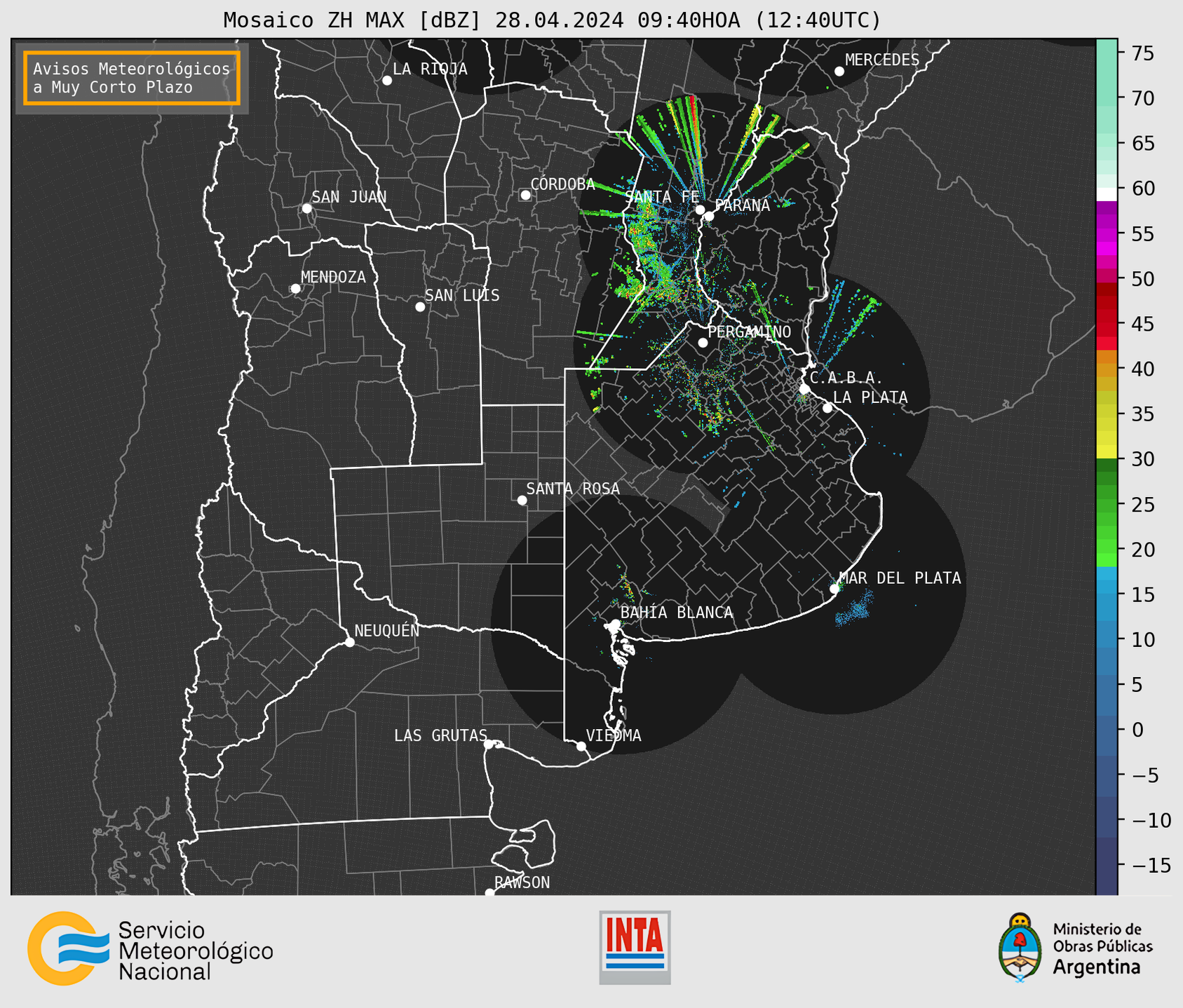This screenshot has height=1008, width=1183.
Task: Click the 30 dBZ colorbar label
Action: pos(1142,459)
